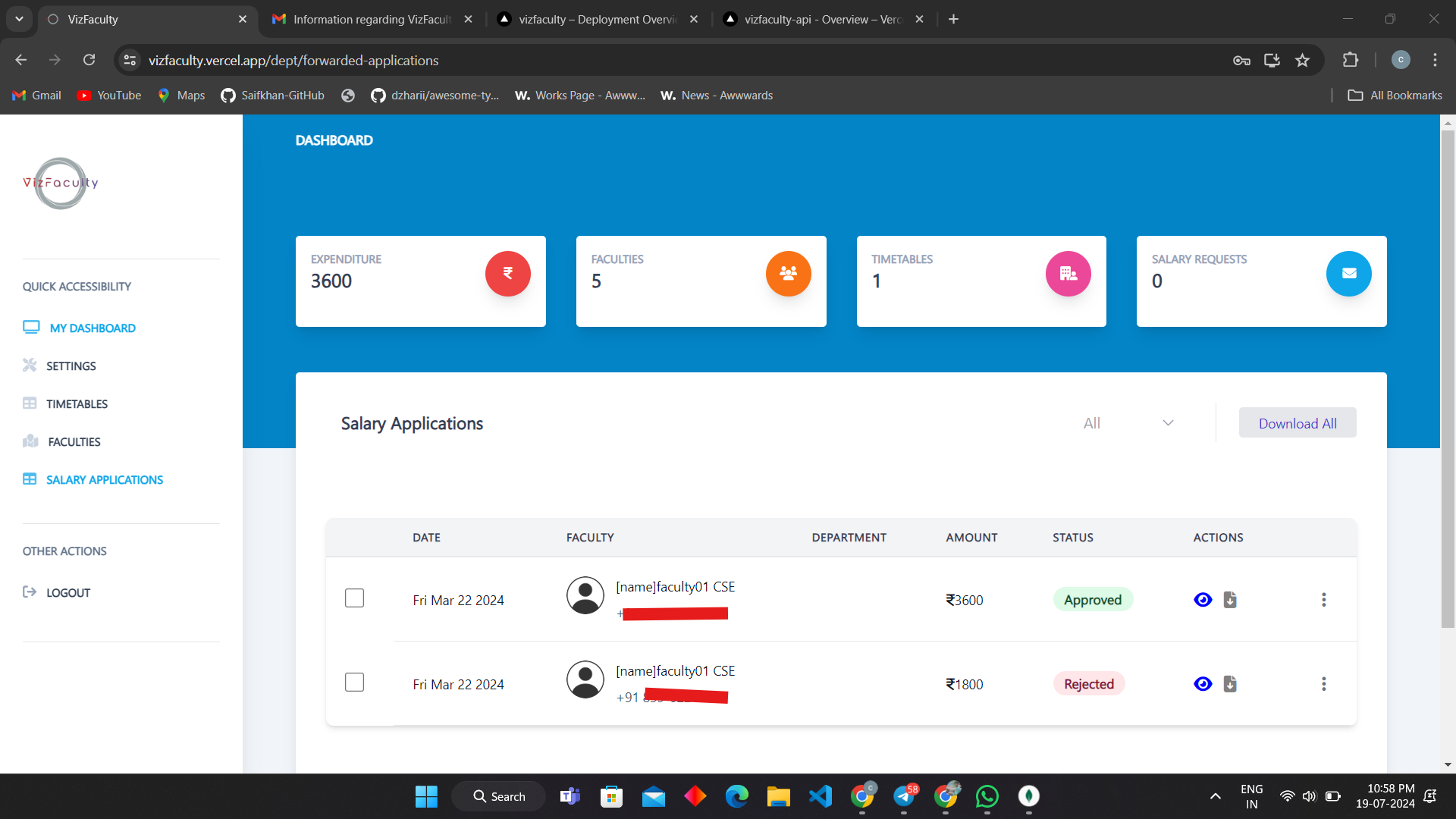View the Approved application via eye icon
1456x819 pixels.
(x=1203, y=600)
